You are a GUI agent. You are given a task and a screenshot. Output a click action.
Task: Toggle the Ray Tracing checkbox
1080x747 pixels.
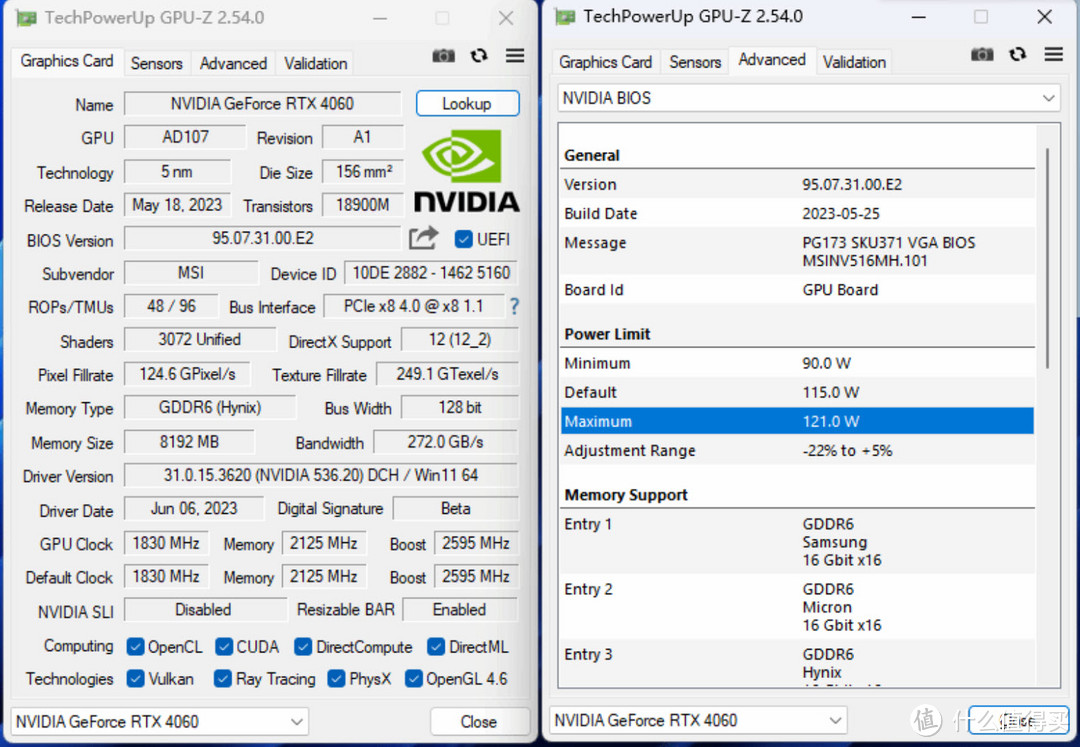click(x=222, y=679)
